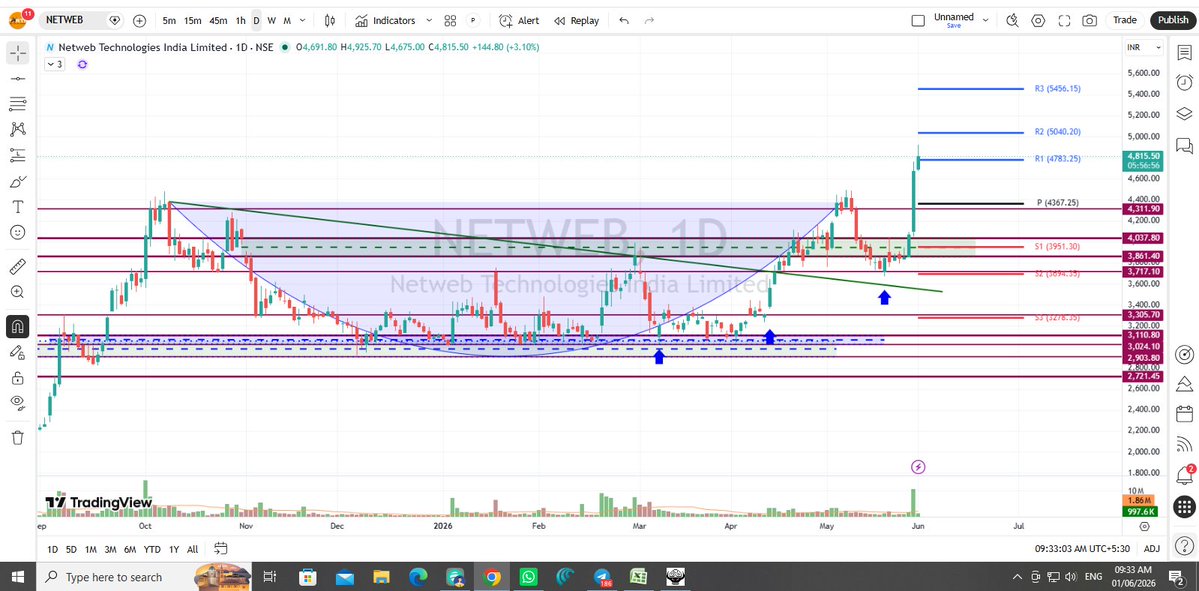Lock all drawing tools
Viewport: 1199px width, 591px height.
(18, 377)
